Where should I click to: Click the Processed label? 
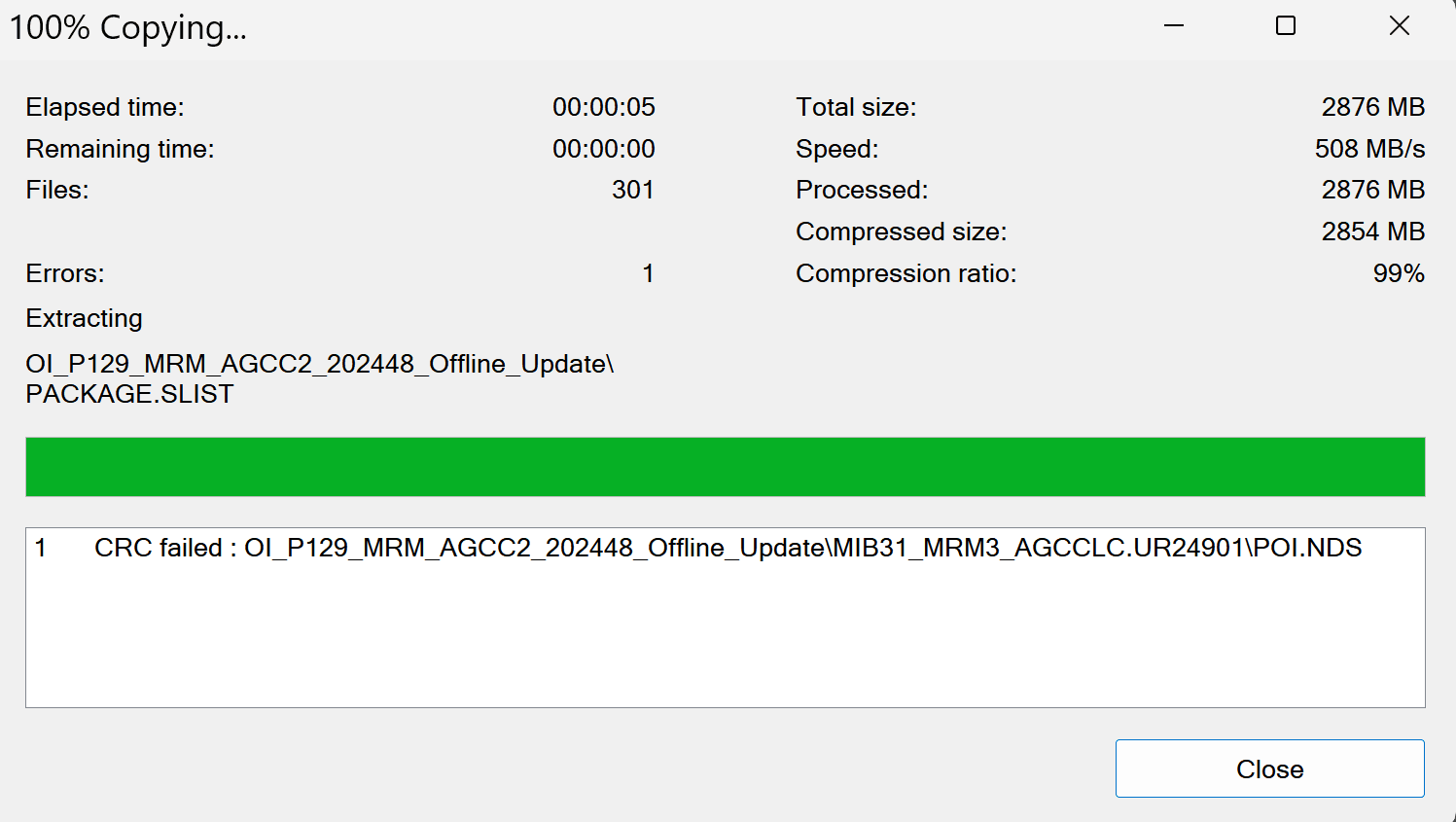coord(862,190)
